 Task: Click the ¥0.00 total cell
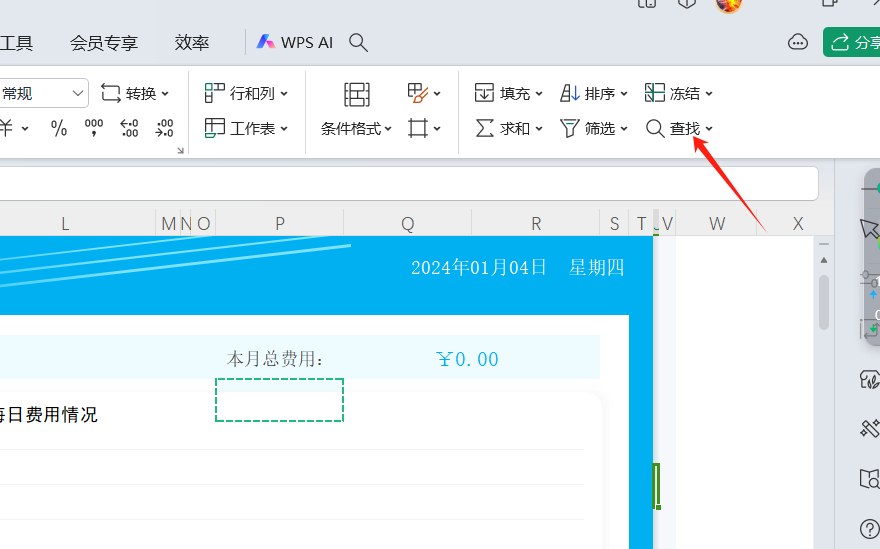[467, 359]
